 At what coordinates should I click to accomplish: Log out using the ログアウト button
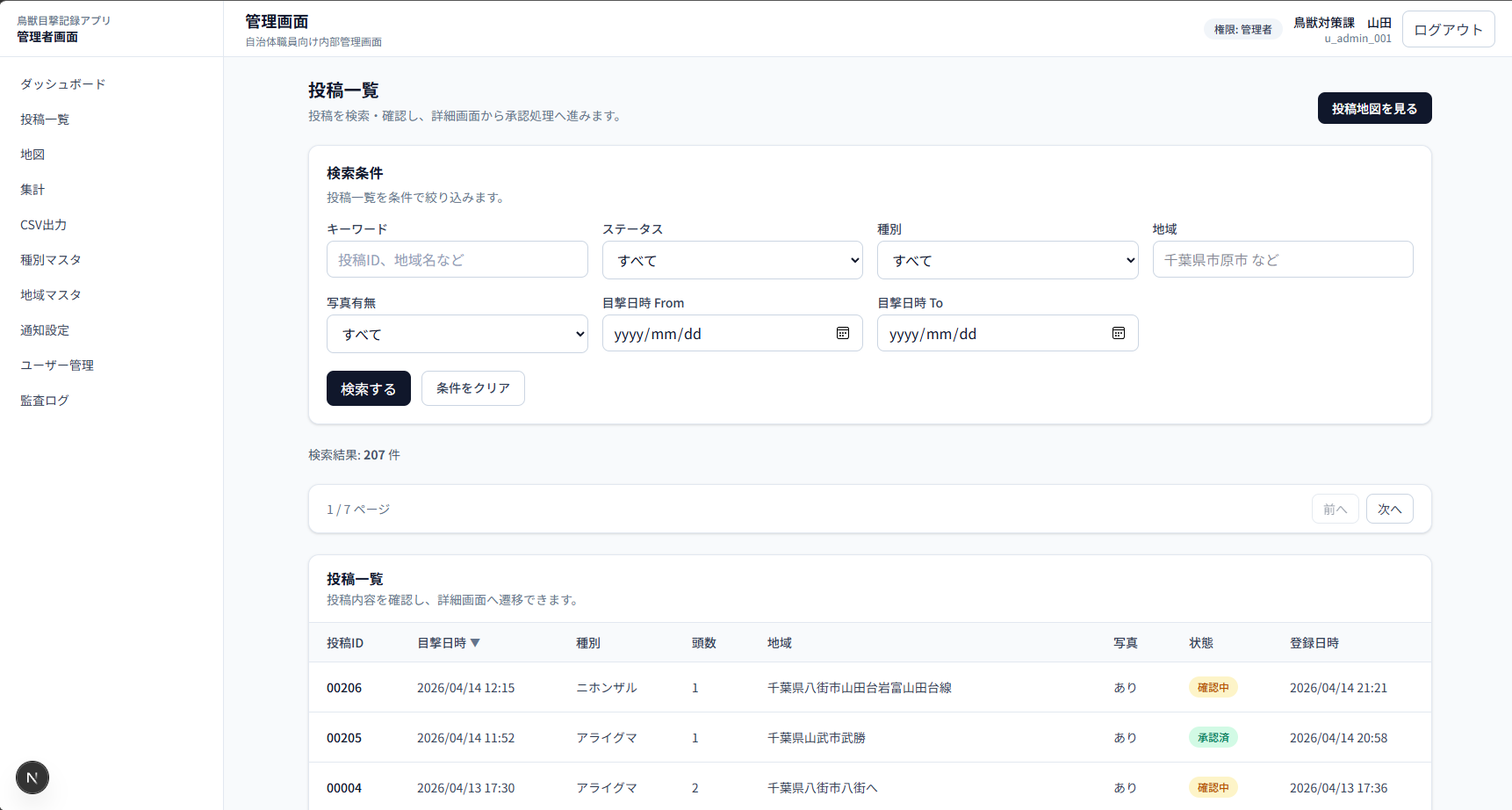(1447, 30)
